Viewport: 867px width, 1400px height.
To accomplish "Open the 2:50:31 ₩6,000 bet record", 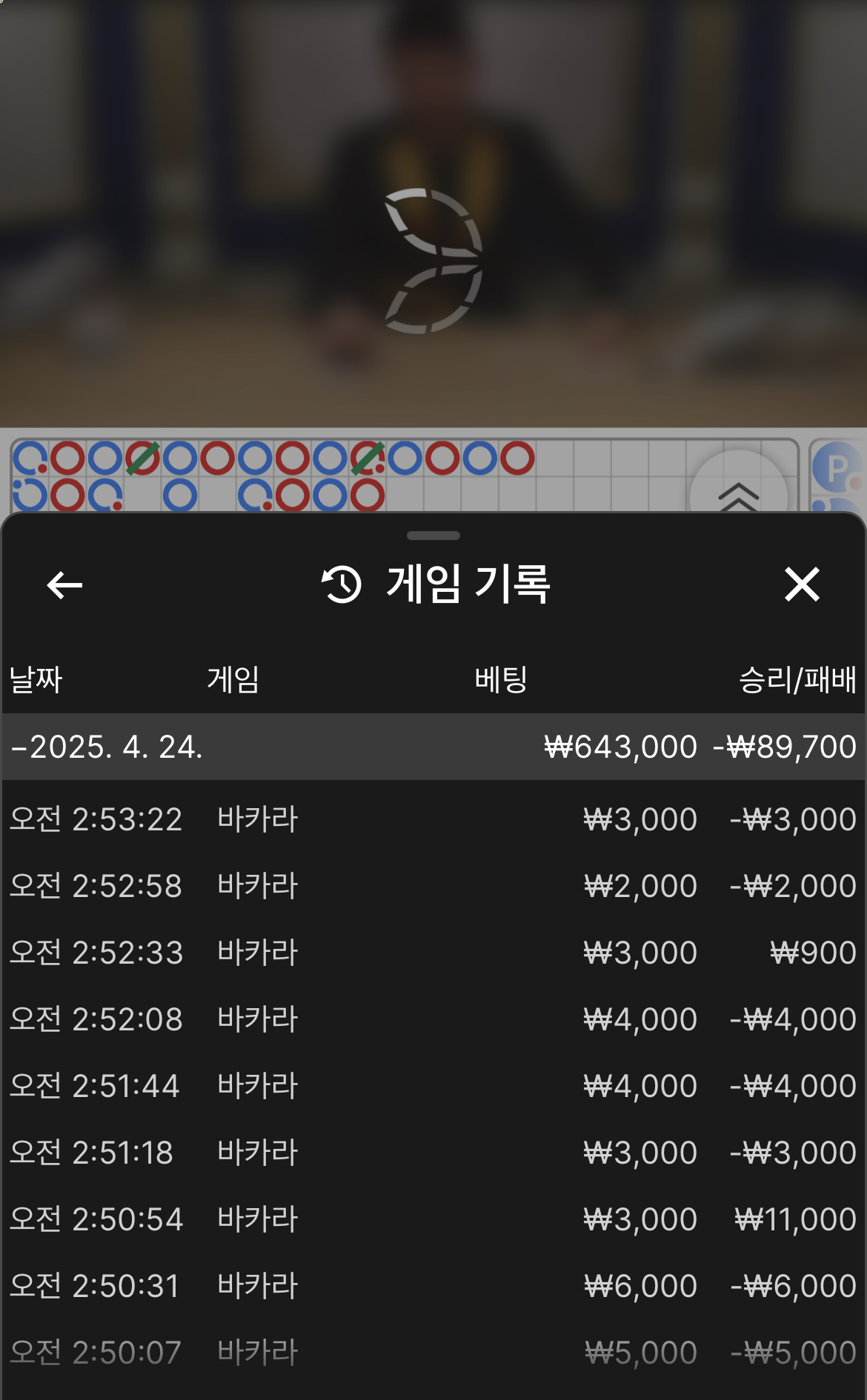I will pos(433,1286).
